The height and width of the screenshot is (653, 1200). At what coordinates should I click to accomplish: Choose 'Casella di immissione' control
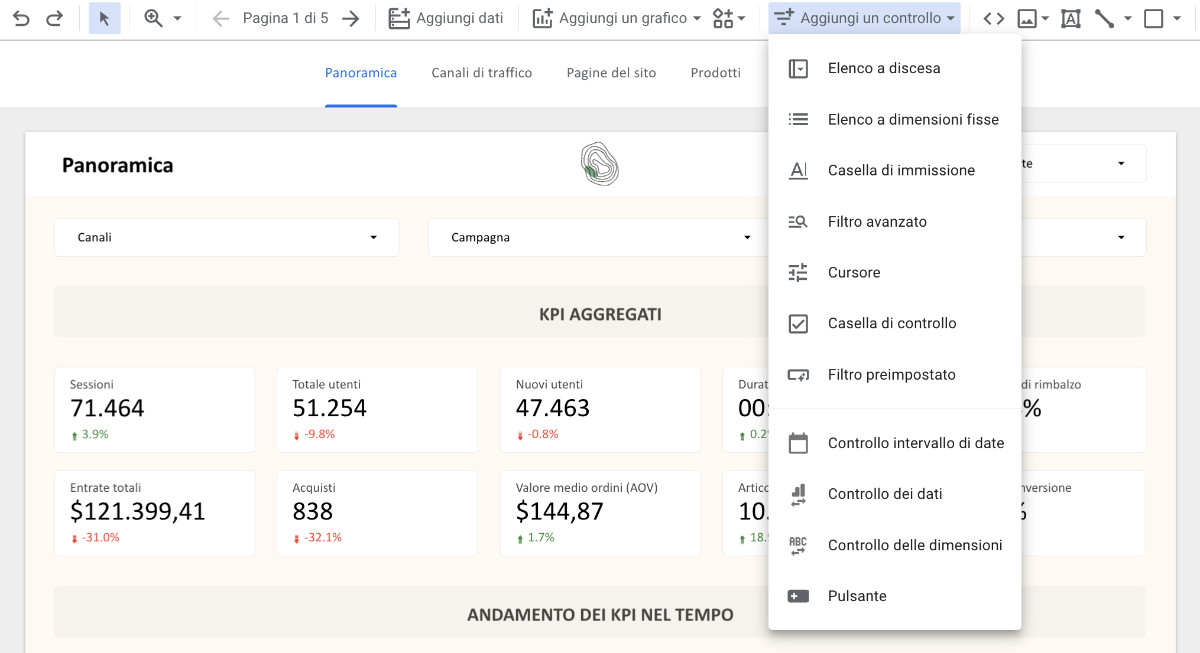point(895,171)
